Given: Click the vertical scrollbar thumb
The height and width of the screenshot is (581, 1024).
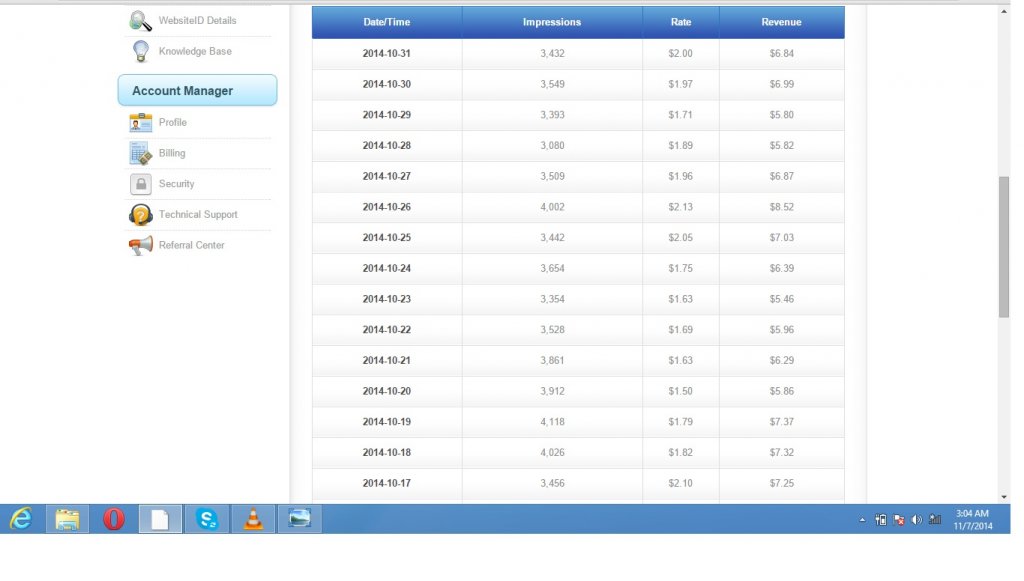Looking at the screenshot, I should (1004, 247).
